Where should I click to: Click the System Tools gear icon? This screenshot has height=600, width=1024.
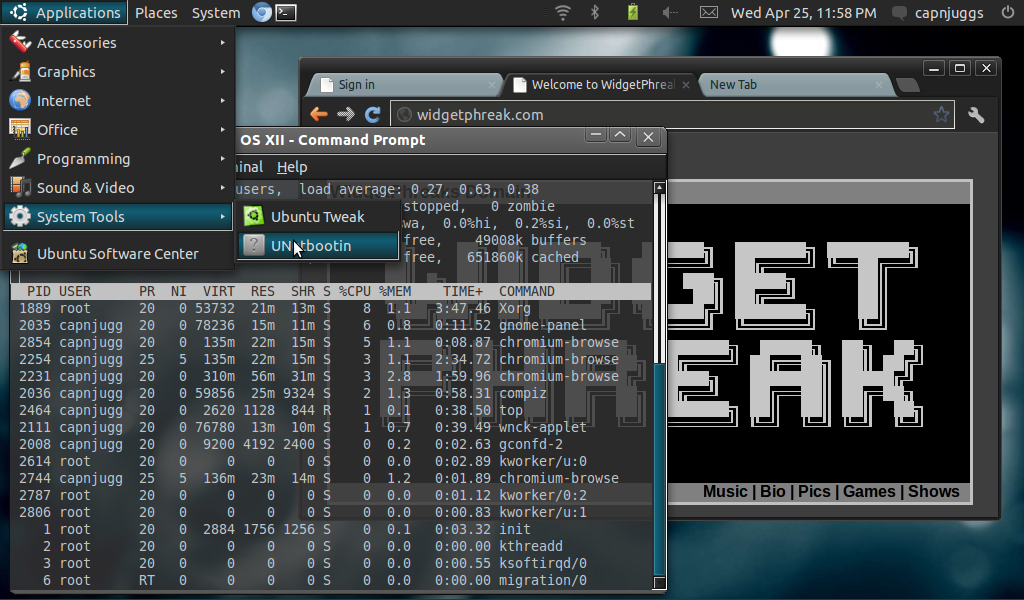(20, 217)
